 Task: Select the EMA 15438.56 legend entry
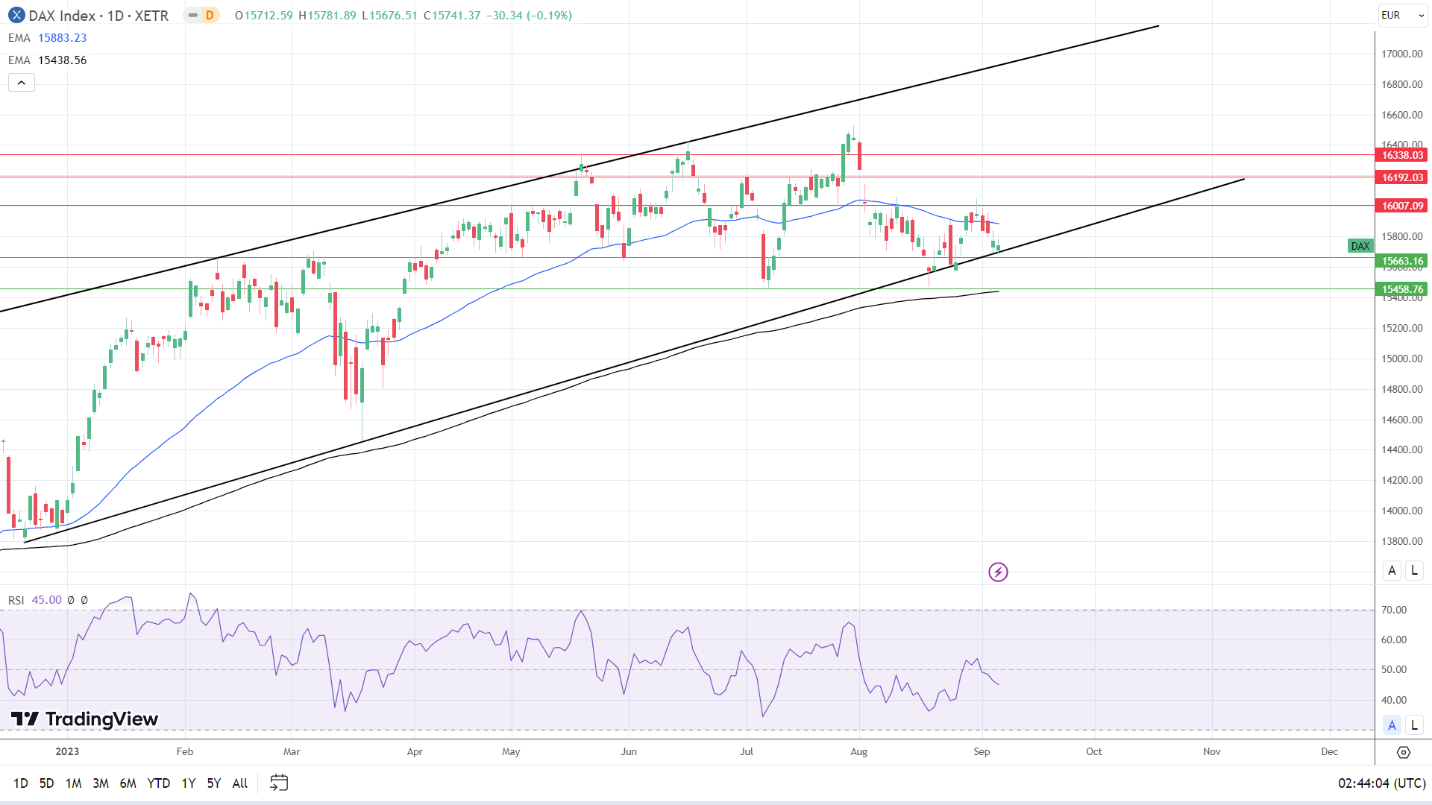point(47,60)
